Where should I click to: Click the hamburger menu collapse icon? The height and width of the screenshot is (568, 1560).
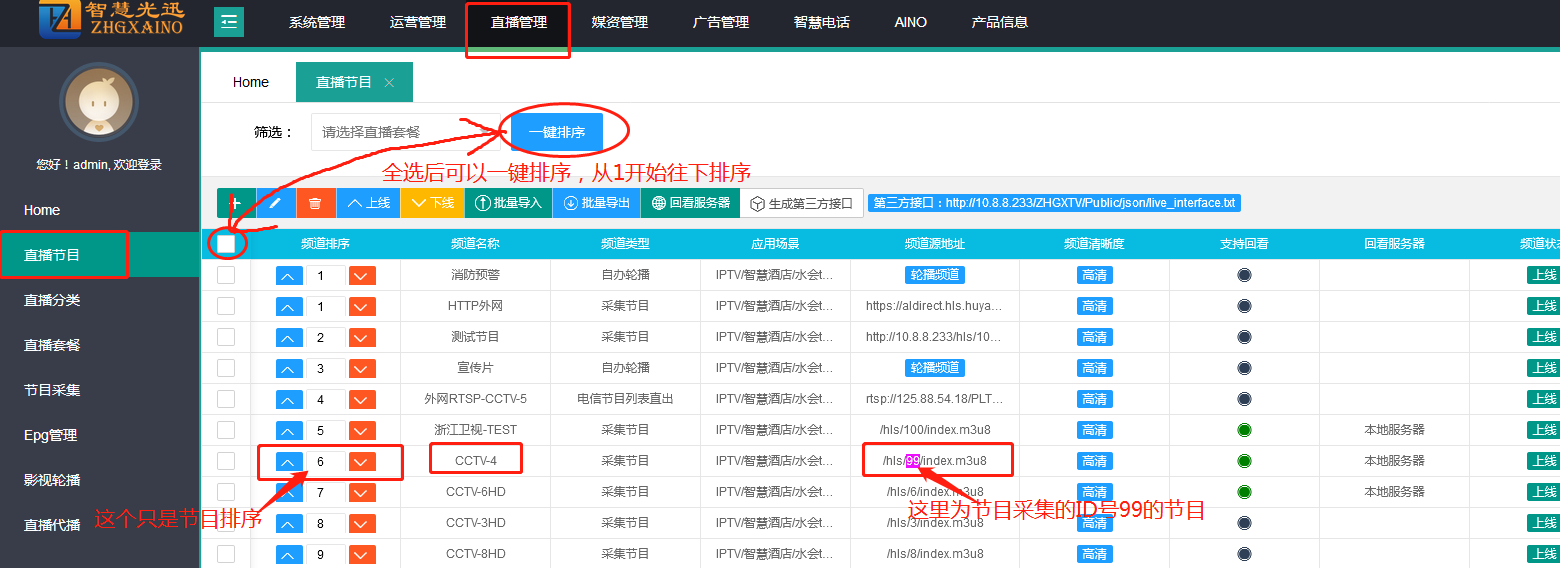pyautogui.click(x=229, y=21)
